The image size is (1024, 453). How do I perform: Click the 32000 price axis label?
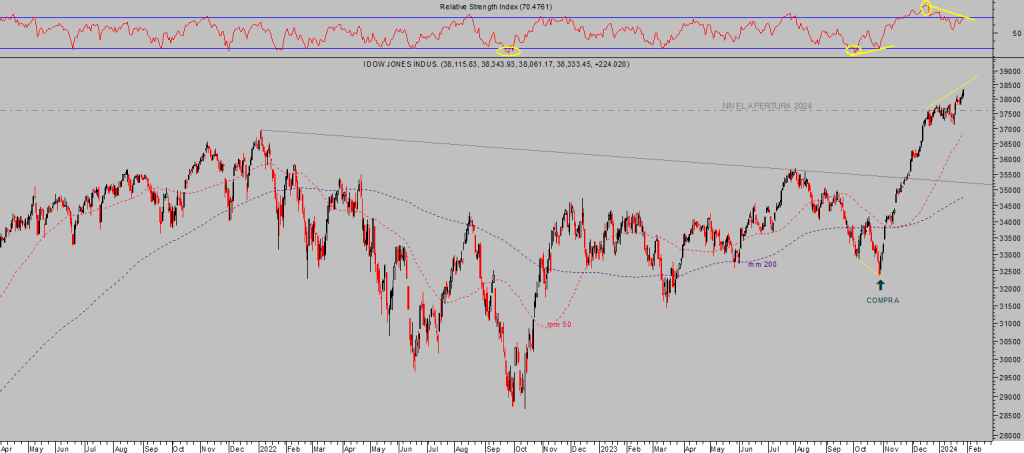(x=1009, y=289)
